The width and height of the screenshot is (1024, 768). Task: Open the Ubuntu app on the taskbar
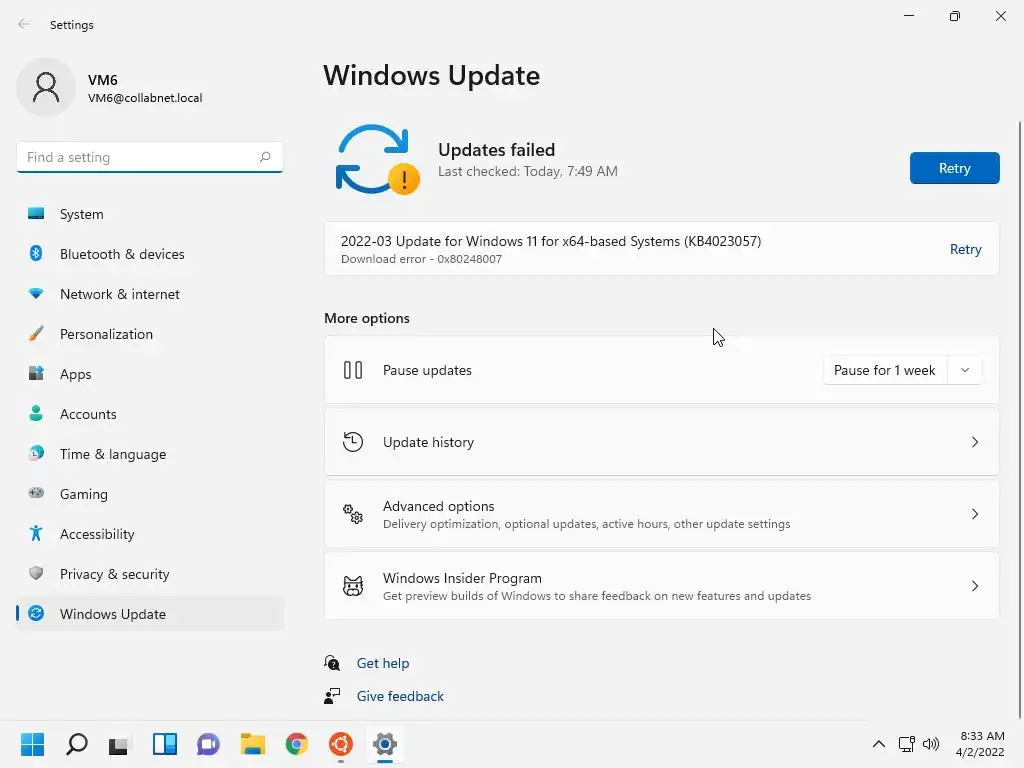[341, 744]
